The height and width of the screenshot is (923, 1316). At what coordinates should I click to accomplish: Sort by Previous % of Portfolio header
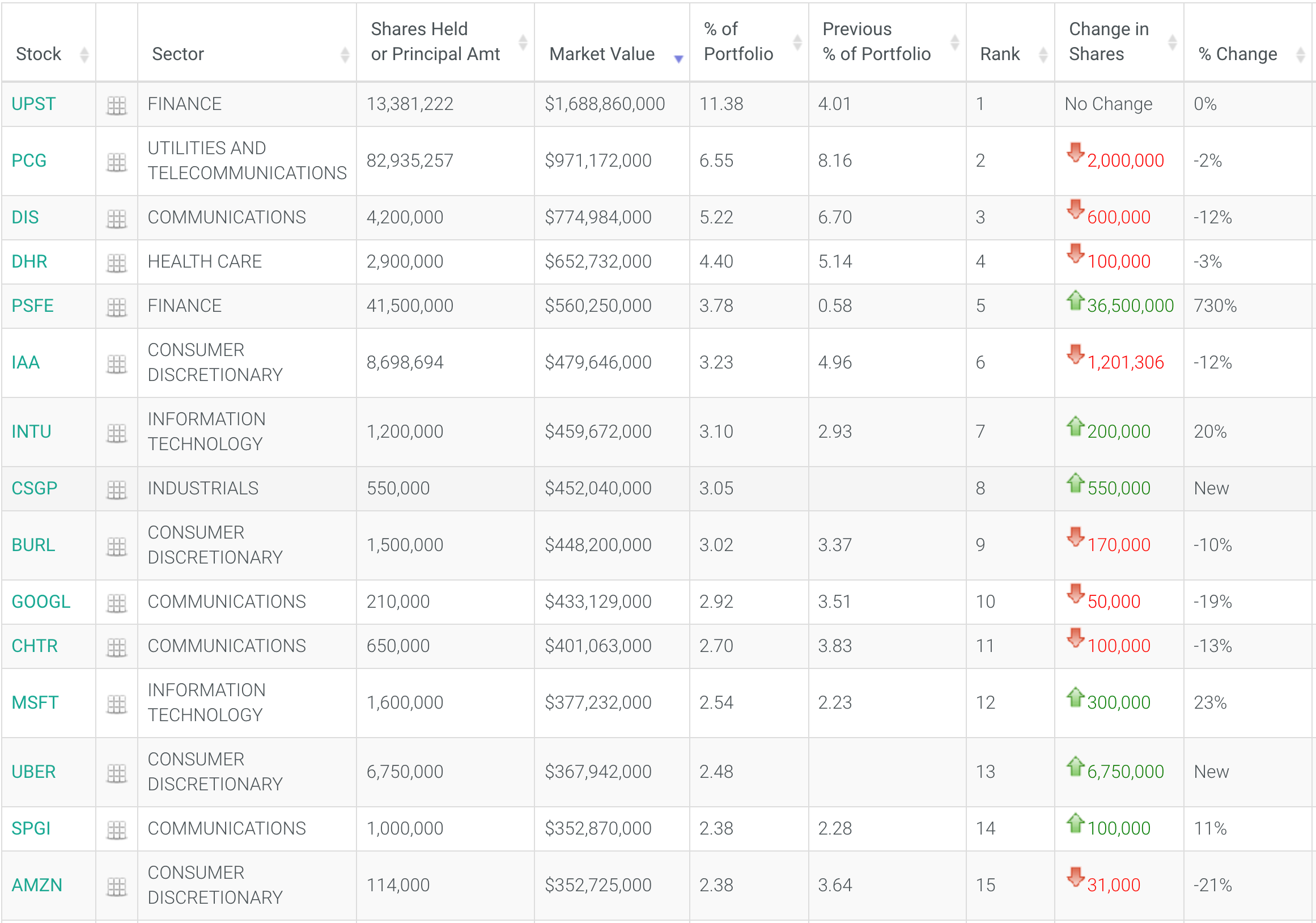coord(887,43)
